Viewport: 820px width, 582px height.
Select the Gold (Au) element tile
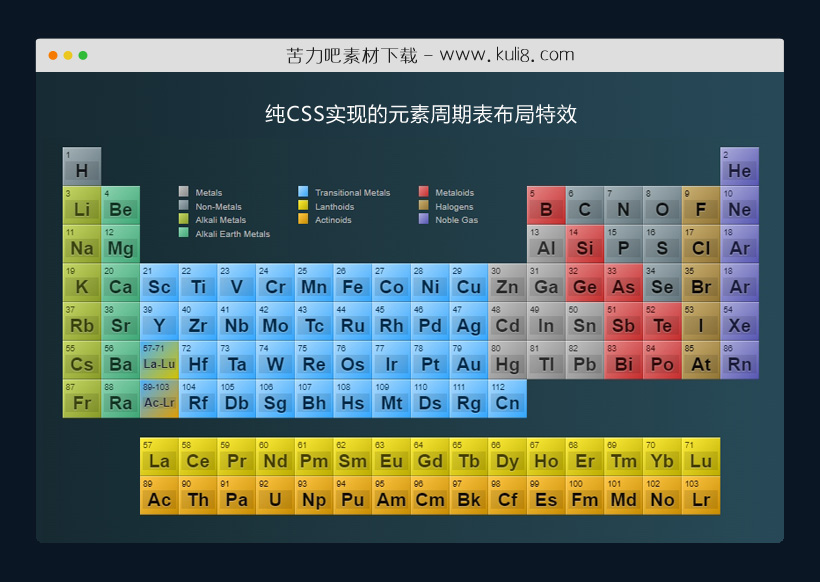click(x=469, y=363)
